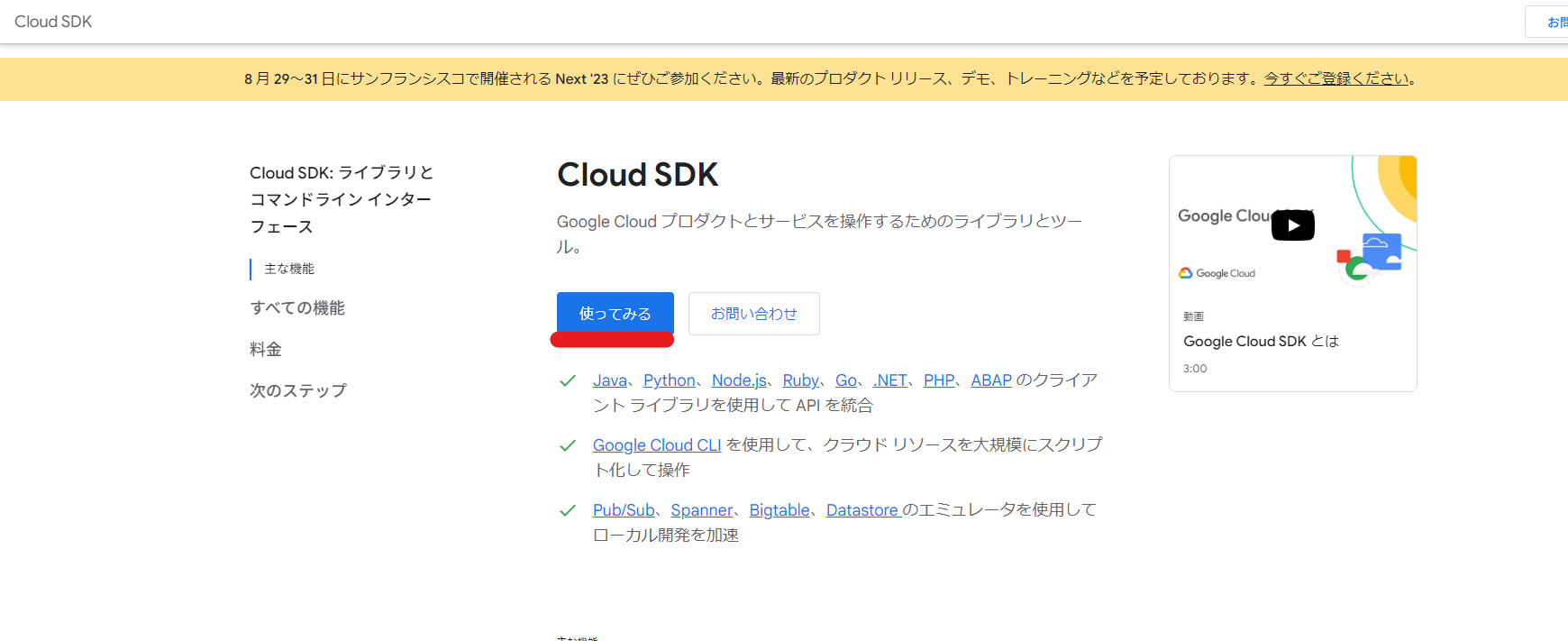Click the 今すぐご登録ください banner link
Viewport: 1568px width, 641px height.
[x=1336, y=78]
